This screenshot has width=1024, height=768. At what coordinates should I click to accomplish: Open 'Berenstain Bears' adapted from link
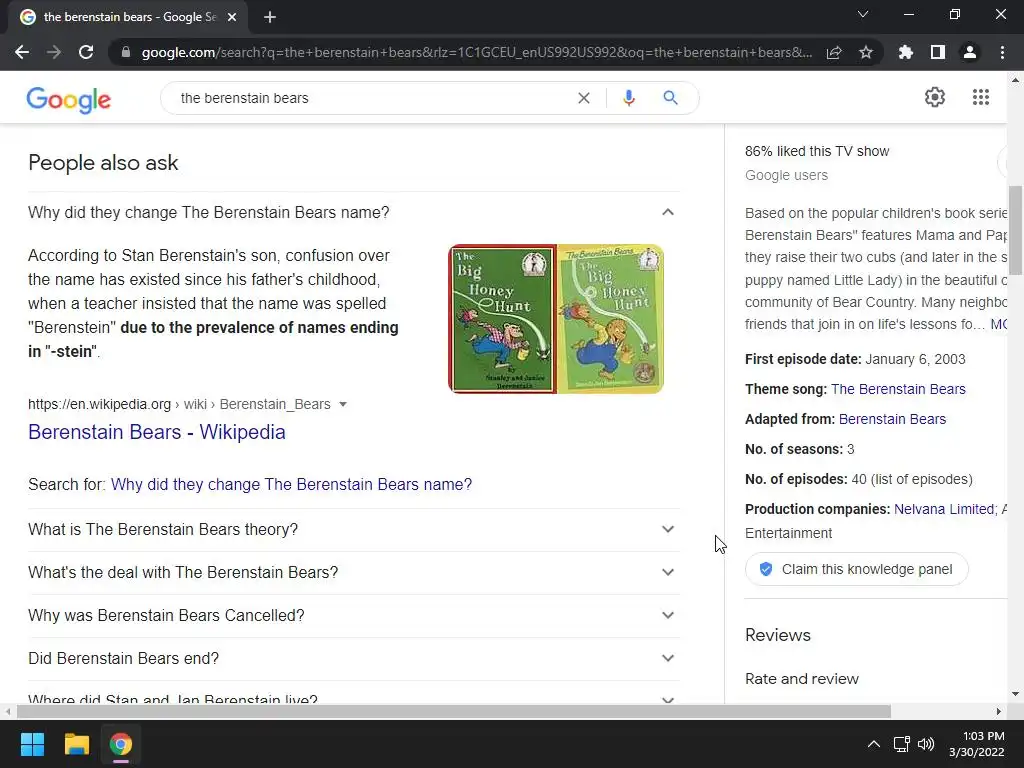pos(892,419)
